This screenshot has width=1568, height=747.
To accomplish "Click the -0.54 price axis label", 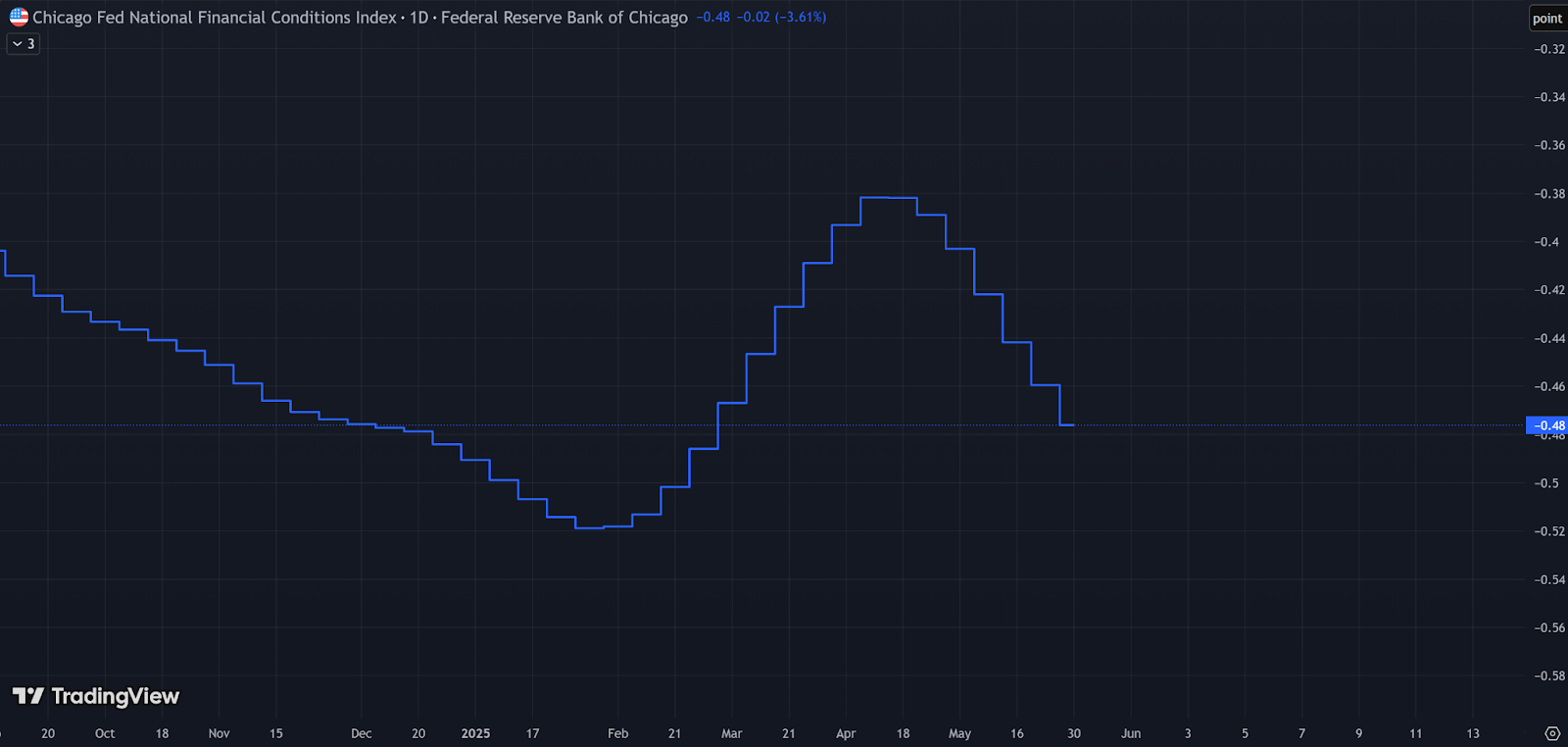I will coord(1549,579).
